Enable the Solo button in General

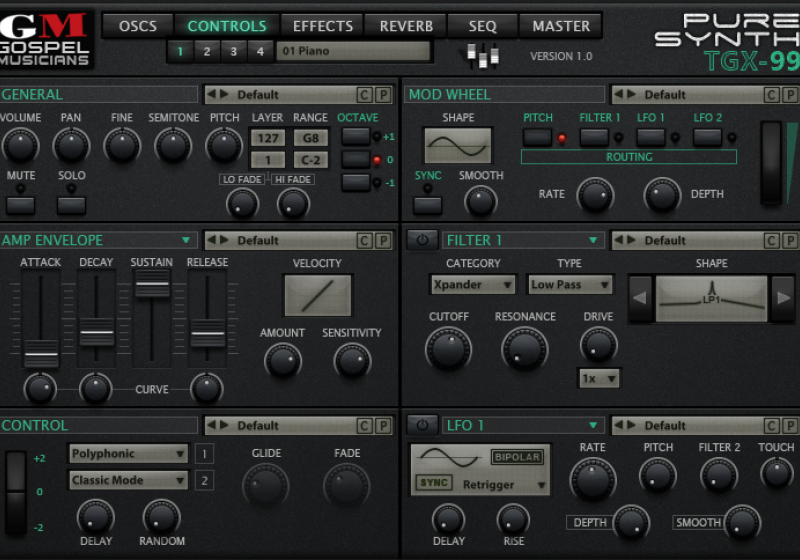click(x=71, y=204)
